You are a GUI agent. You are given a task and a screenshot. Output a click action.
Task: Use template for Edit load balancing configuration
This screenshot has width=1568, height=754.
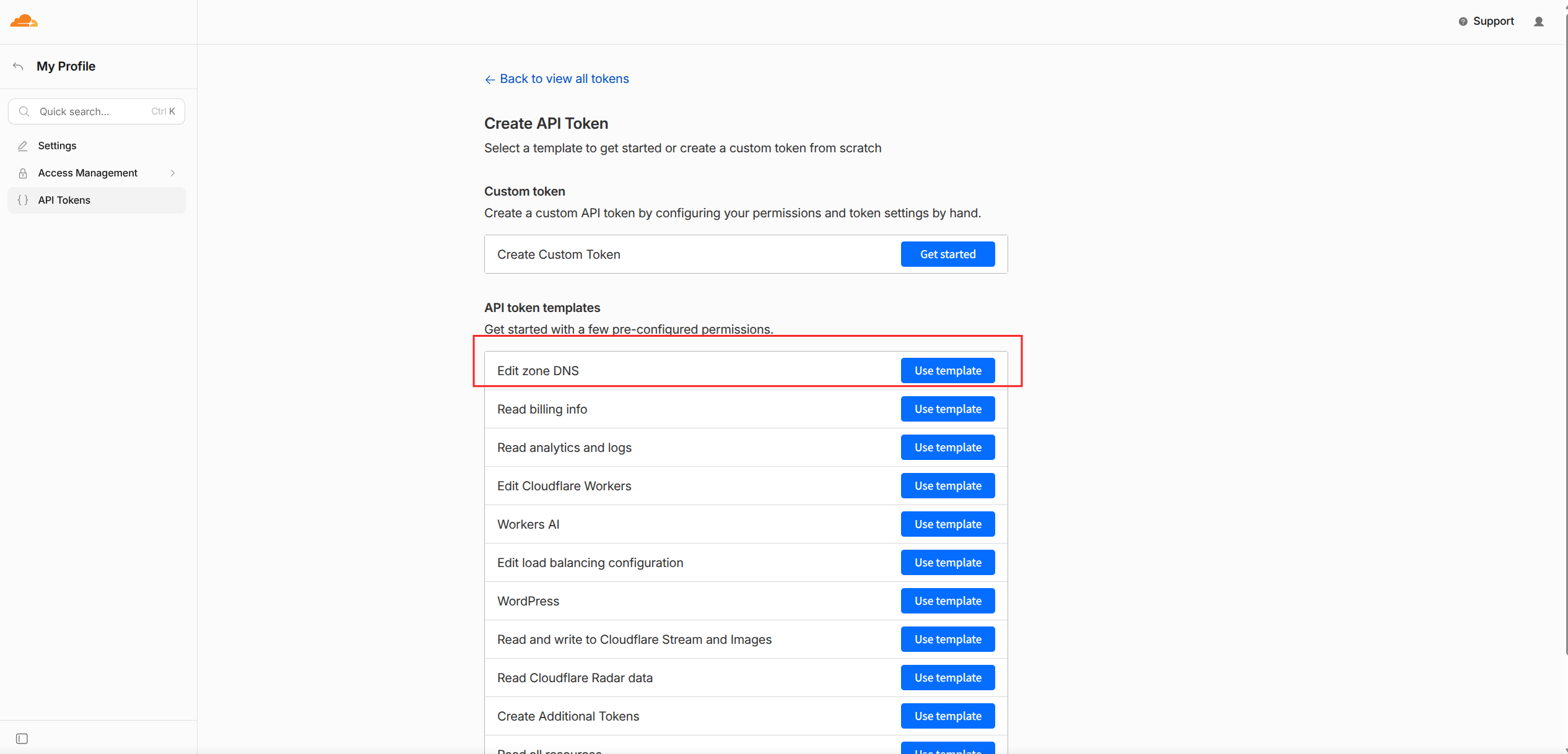tap(947, 562)
